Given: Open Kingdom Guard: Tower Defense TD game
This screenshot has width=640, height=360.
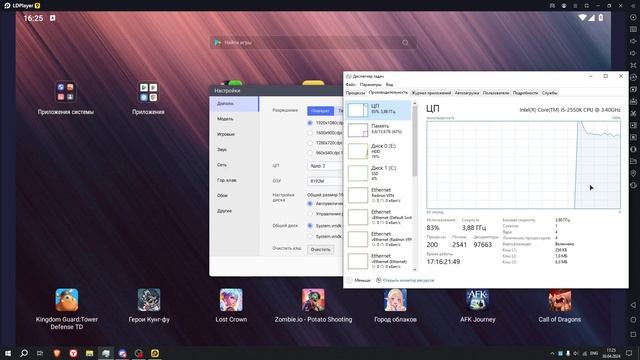Looking at the screenshot, I should (67, 300).
